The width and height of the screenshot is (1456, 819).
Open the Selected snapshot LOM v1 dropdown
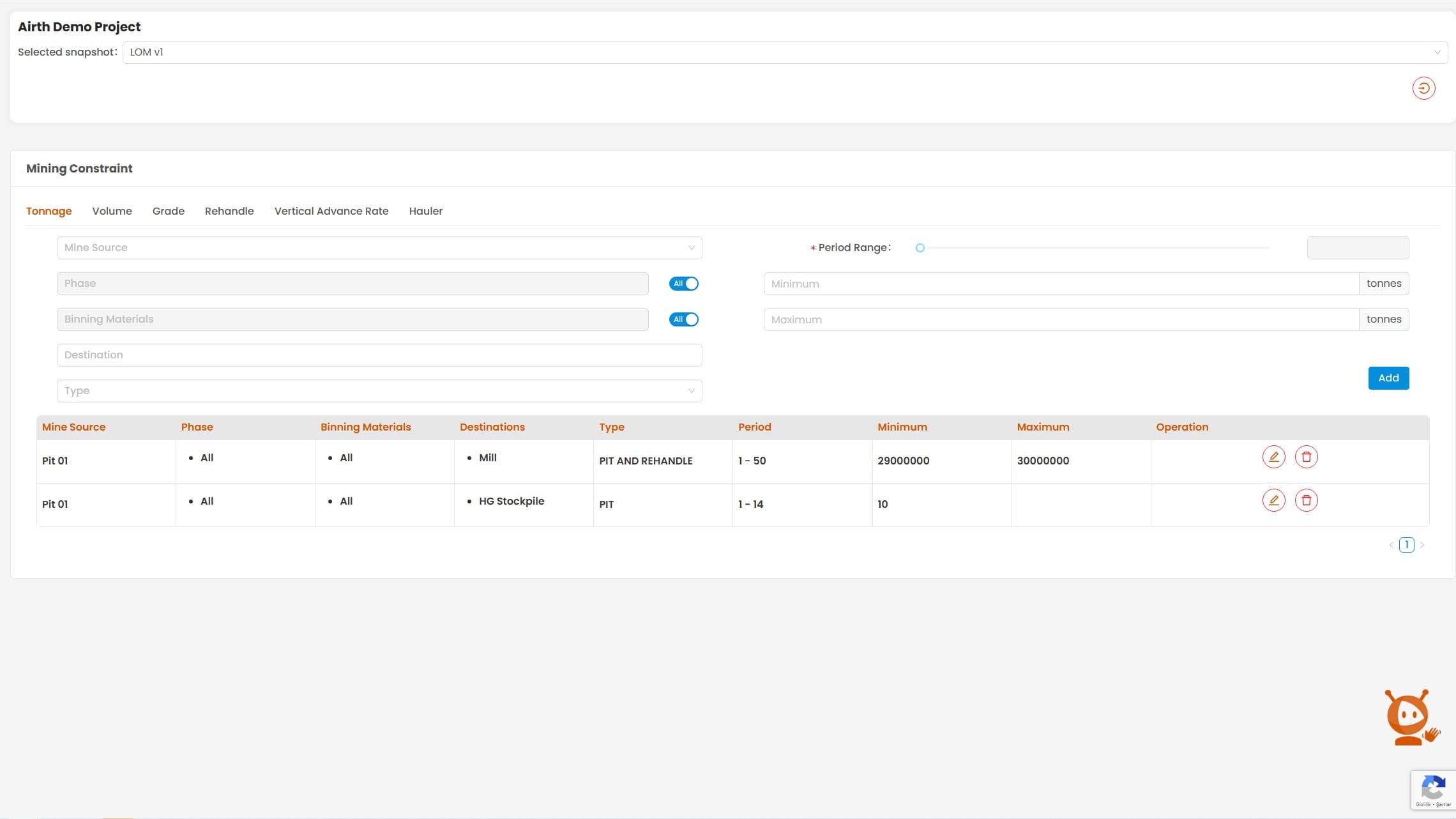point(784,52)
